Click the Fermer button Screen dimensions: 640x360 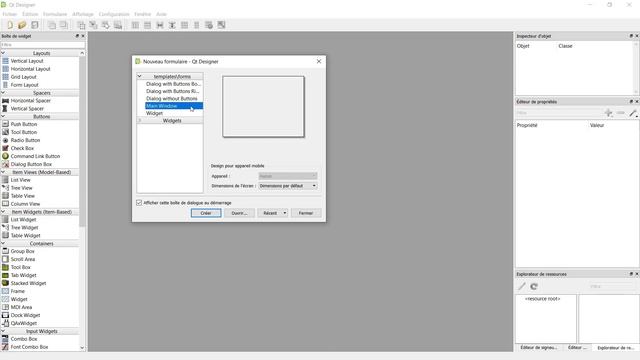point(306,213)
